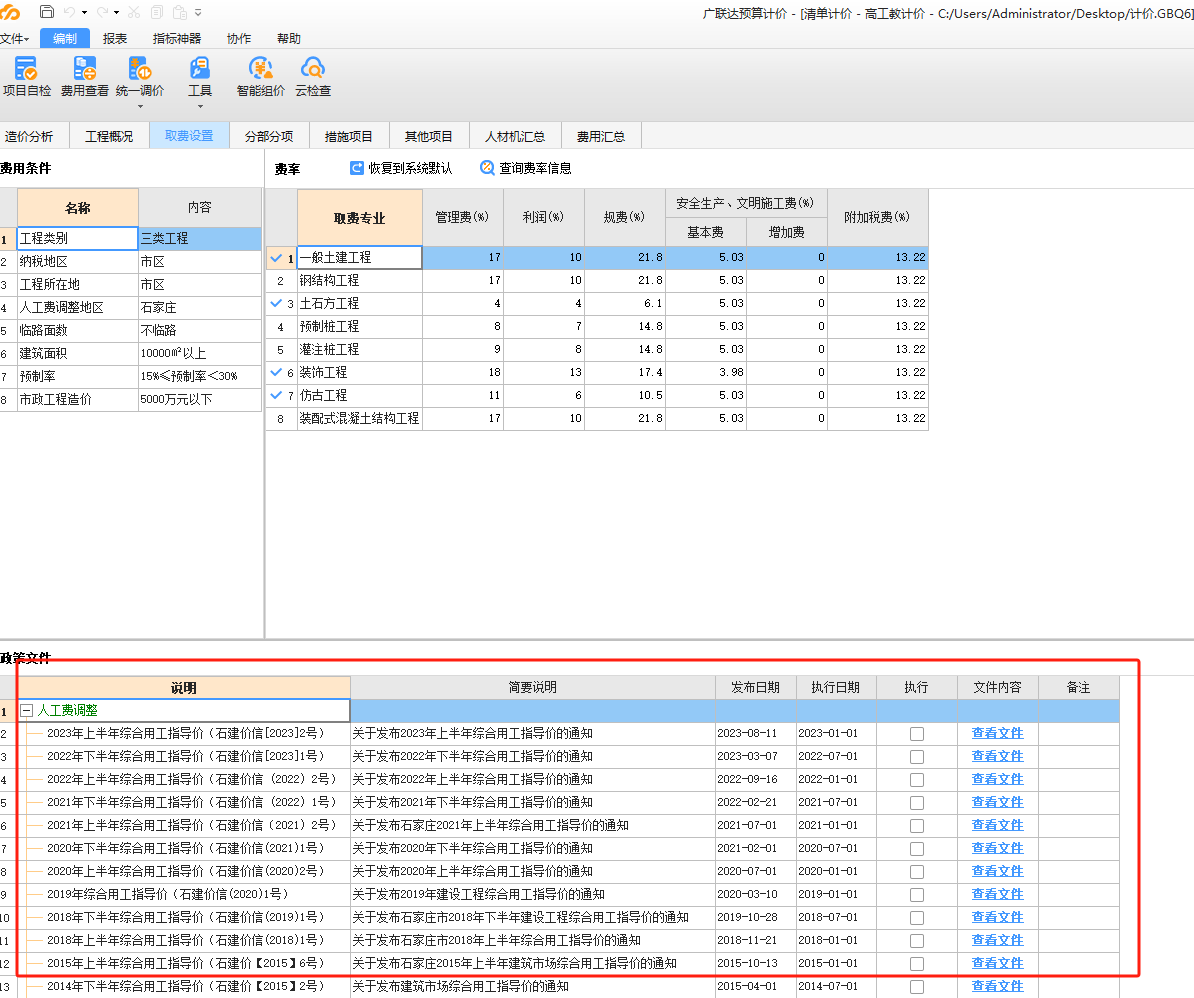Screen dimensions: 1194x998
Task: Open 查看文件 link for 2014年下半年 row
Action: tap(998, 986)
